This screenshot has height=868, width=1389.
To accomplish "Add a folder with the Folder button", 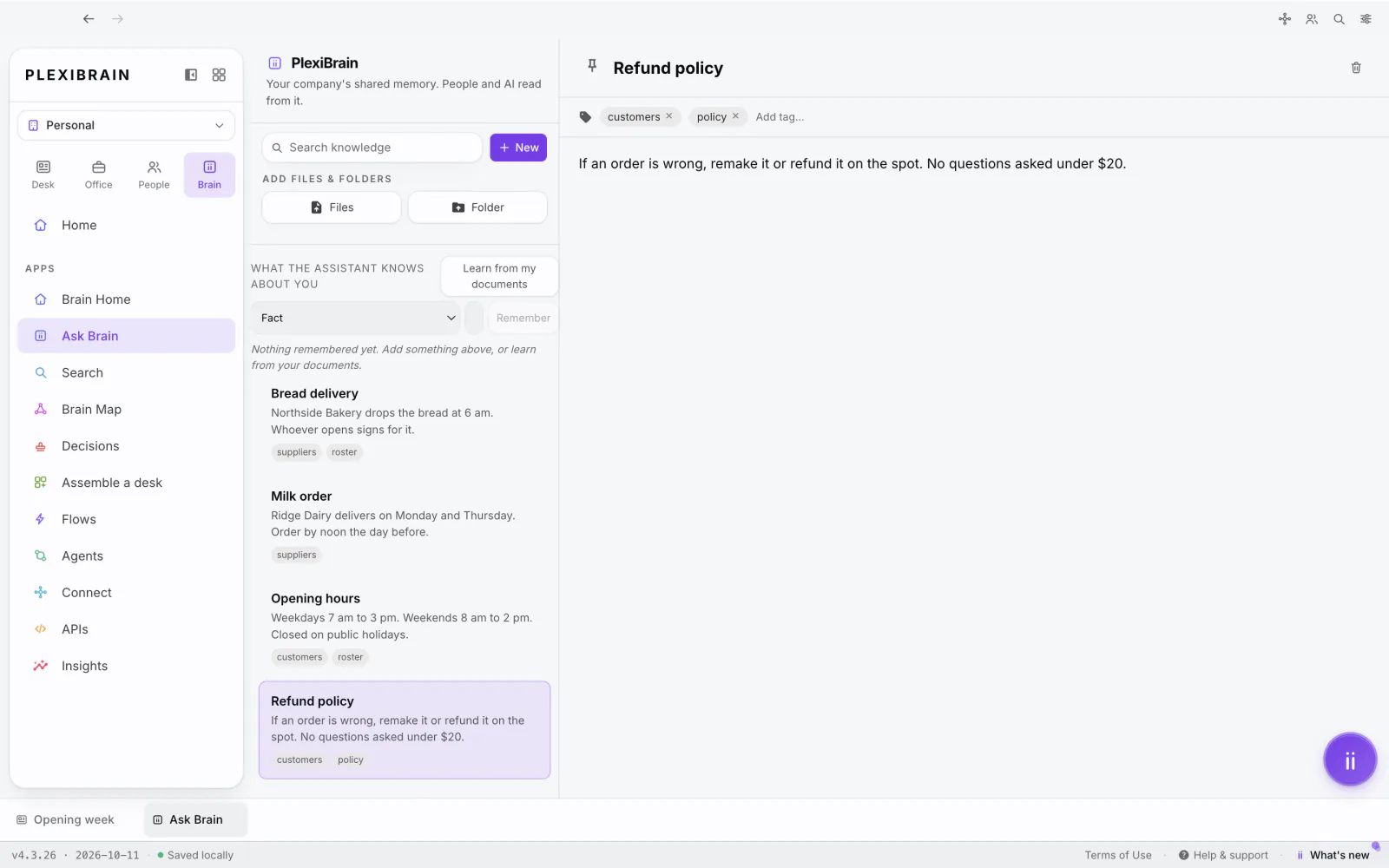I will (477, 207).
